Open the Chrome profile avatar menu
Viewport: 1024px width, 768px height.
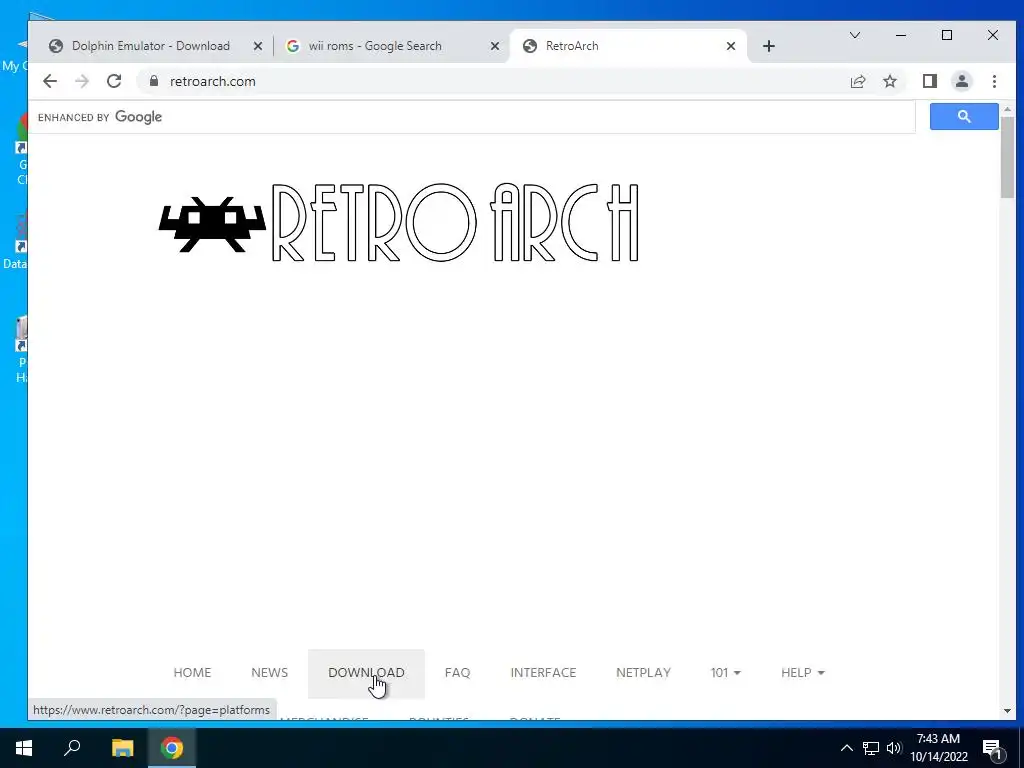tap(961, 81)
